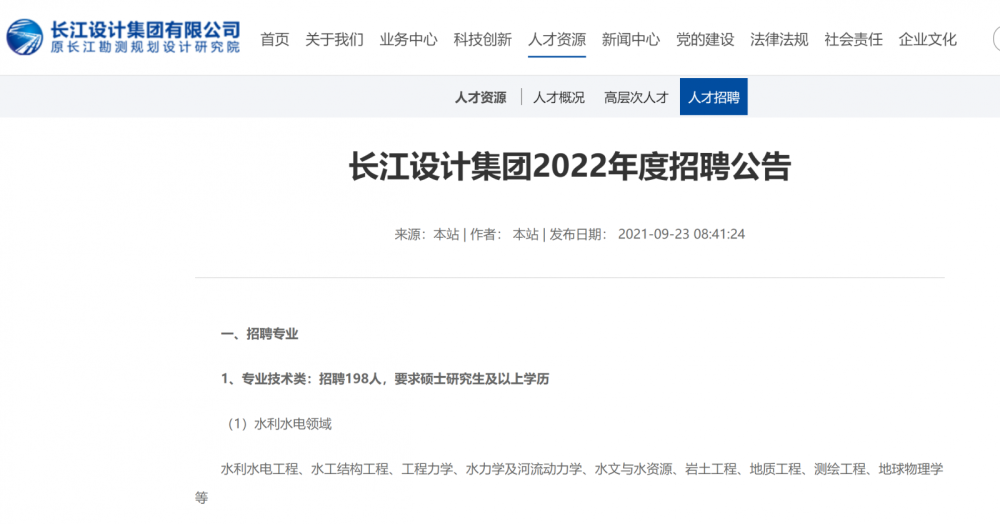The image size is (1000, 524).
Task: Click the subheading （1）水利水电领域
Action: tap(276, 424)
